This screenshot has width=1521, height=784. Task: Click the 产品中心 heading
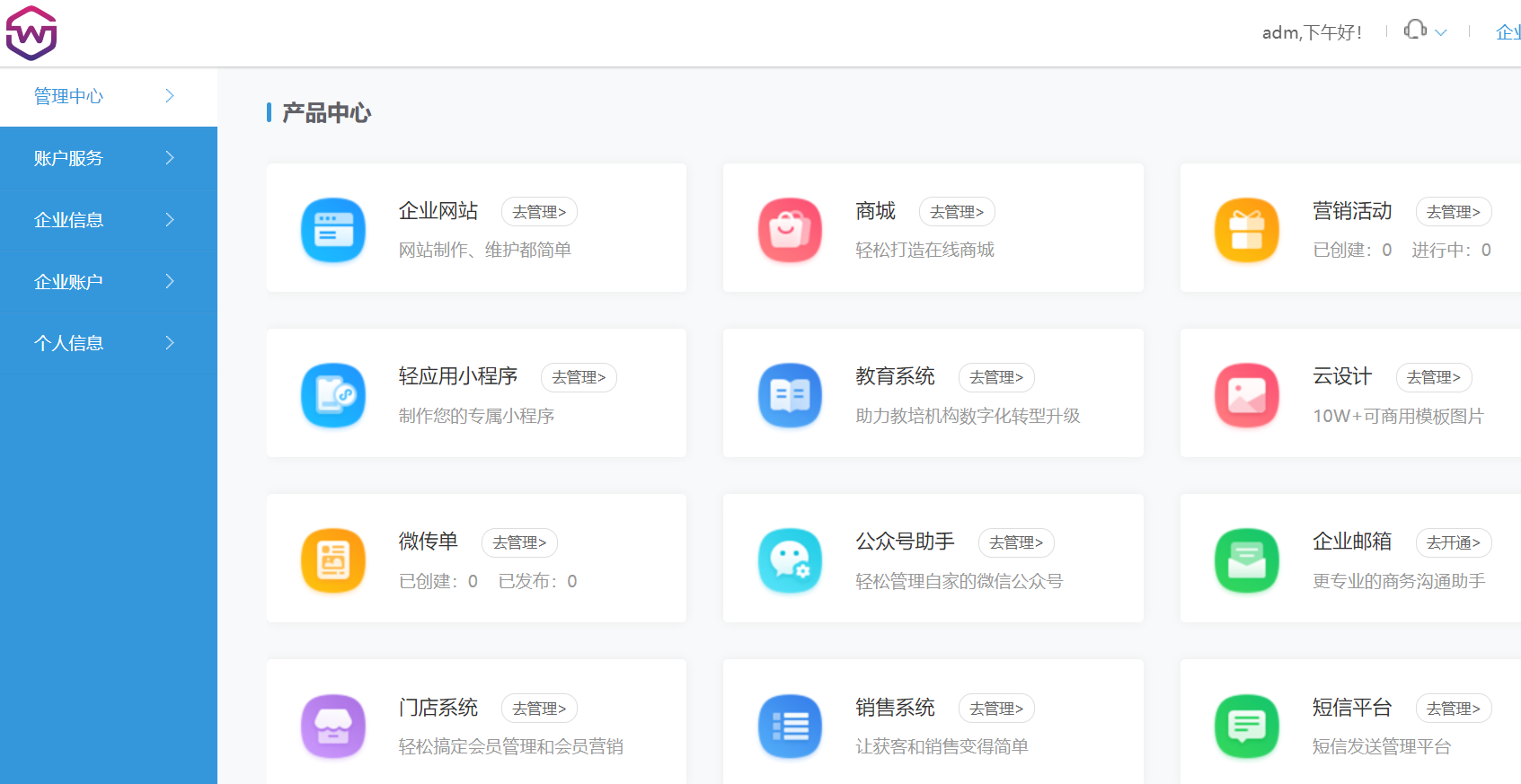tap(326, 113)
